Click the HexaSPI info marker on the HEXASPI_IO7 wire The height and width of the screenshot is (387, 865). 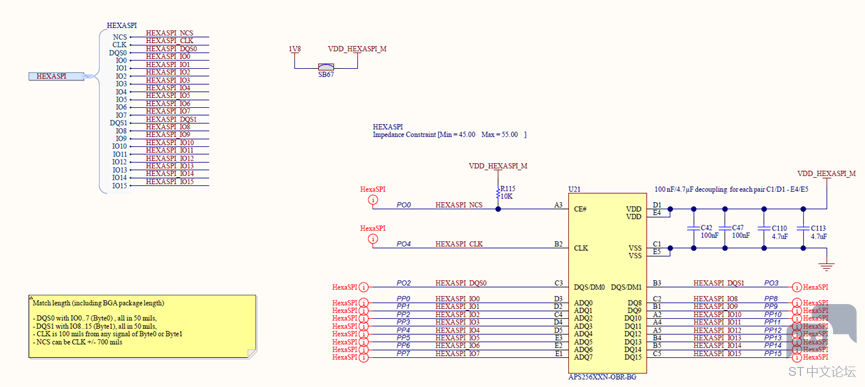pos(364,358)
